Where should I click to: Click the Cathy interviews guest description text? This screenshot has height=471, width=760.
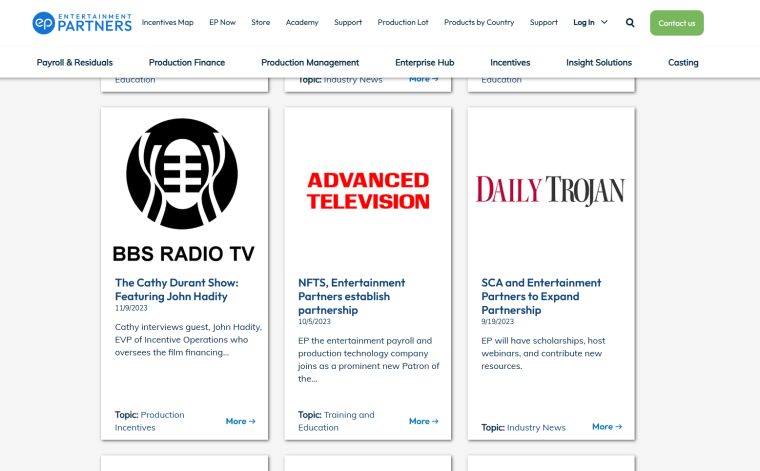pos(188,340)
